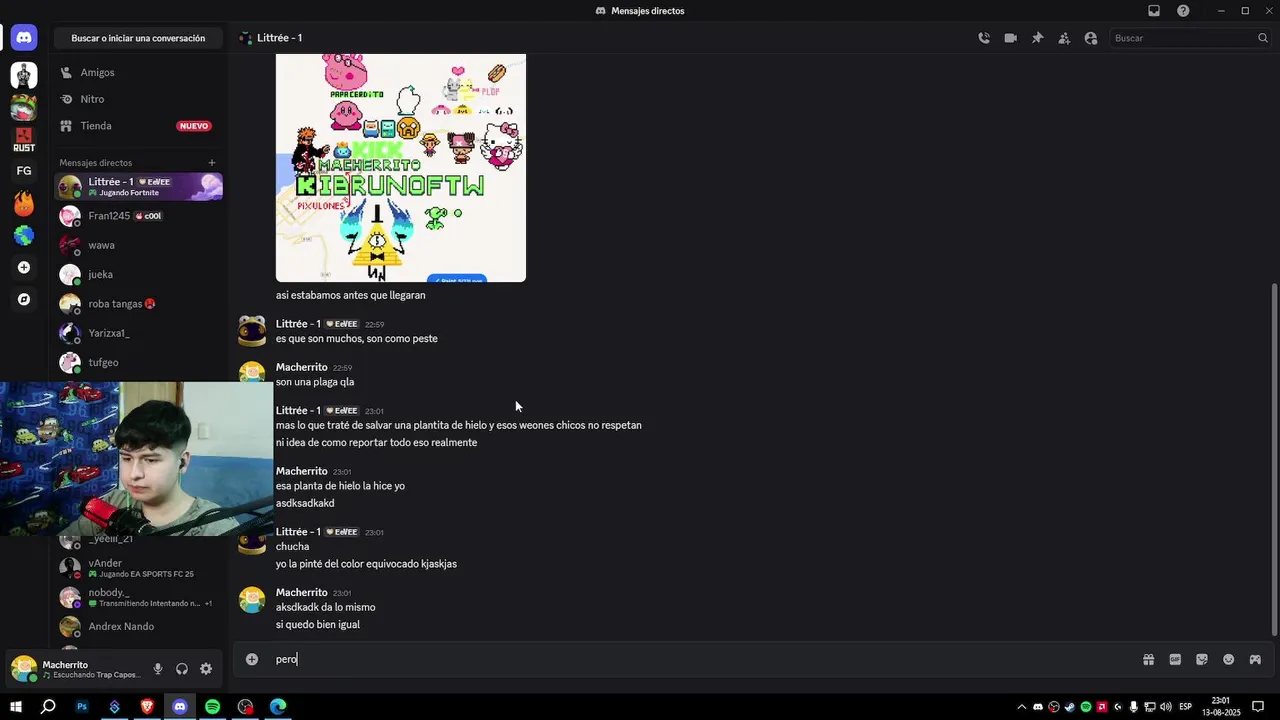Open the sticker picker
The image size is (1280, 720).
click(1202, 659)
